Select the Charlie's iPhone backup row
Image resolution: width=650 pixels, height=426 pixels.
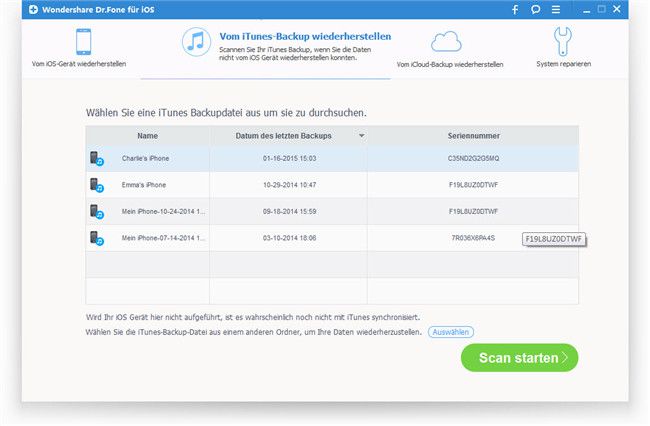coord(332,158)
